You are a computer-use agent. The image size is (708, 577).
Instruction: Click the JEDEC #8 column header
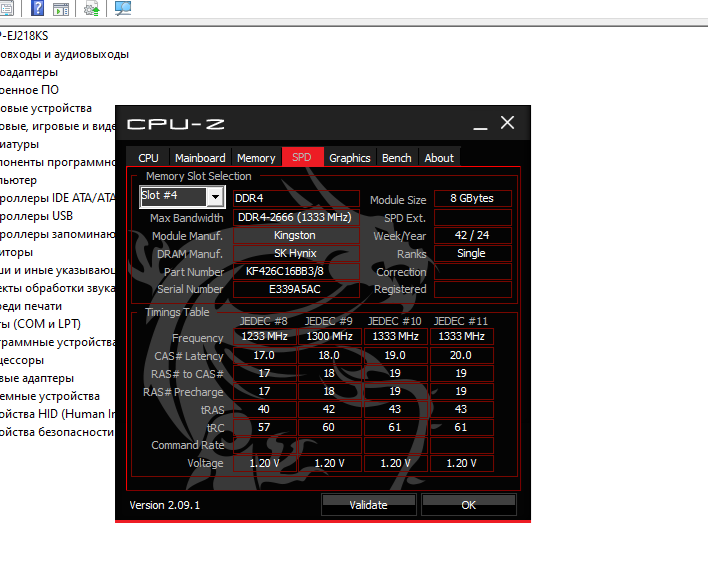tap(264, 321)
